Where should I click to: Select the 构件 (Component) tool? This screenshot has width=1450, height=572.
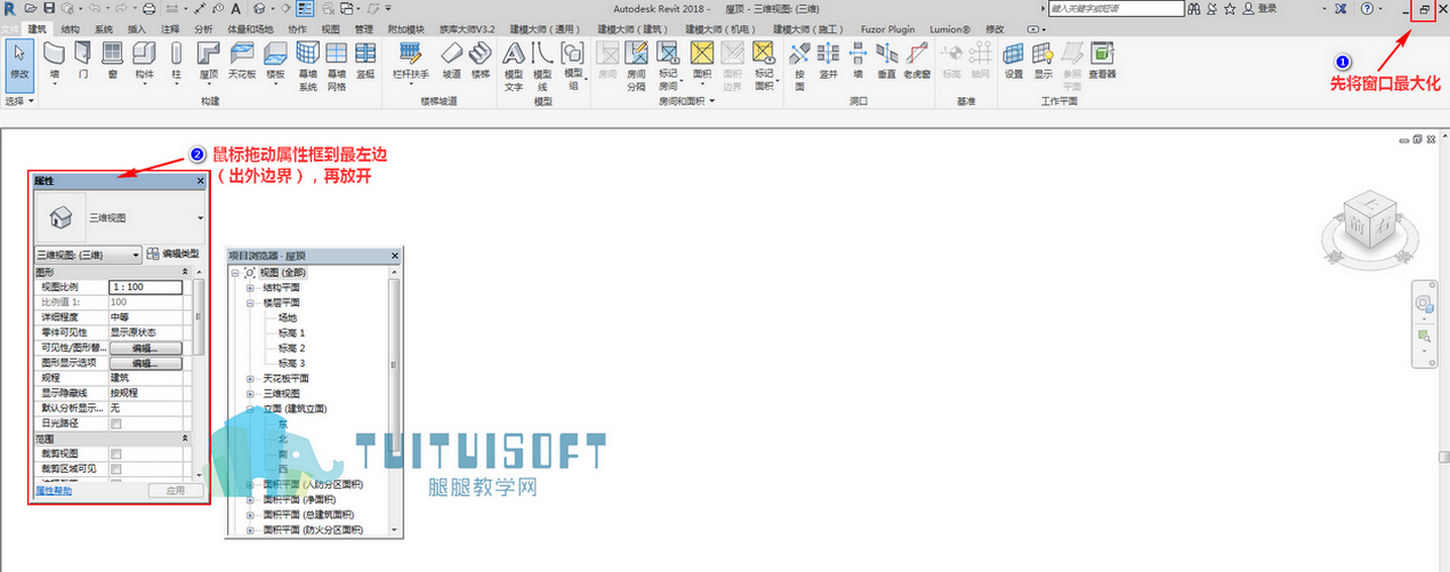[x=145, y=61]
